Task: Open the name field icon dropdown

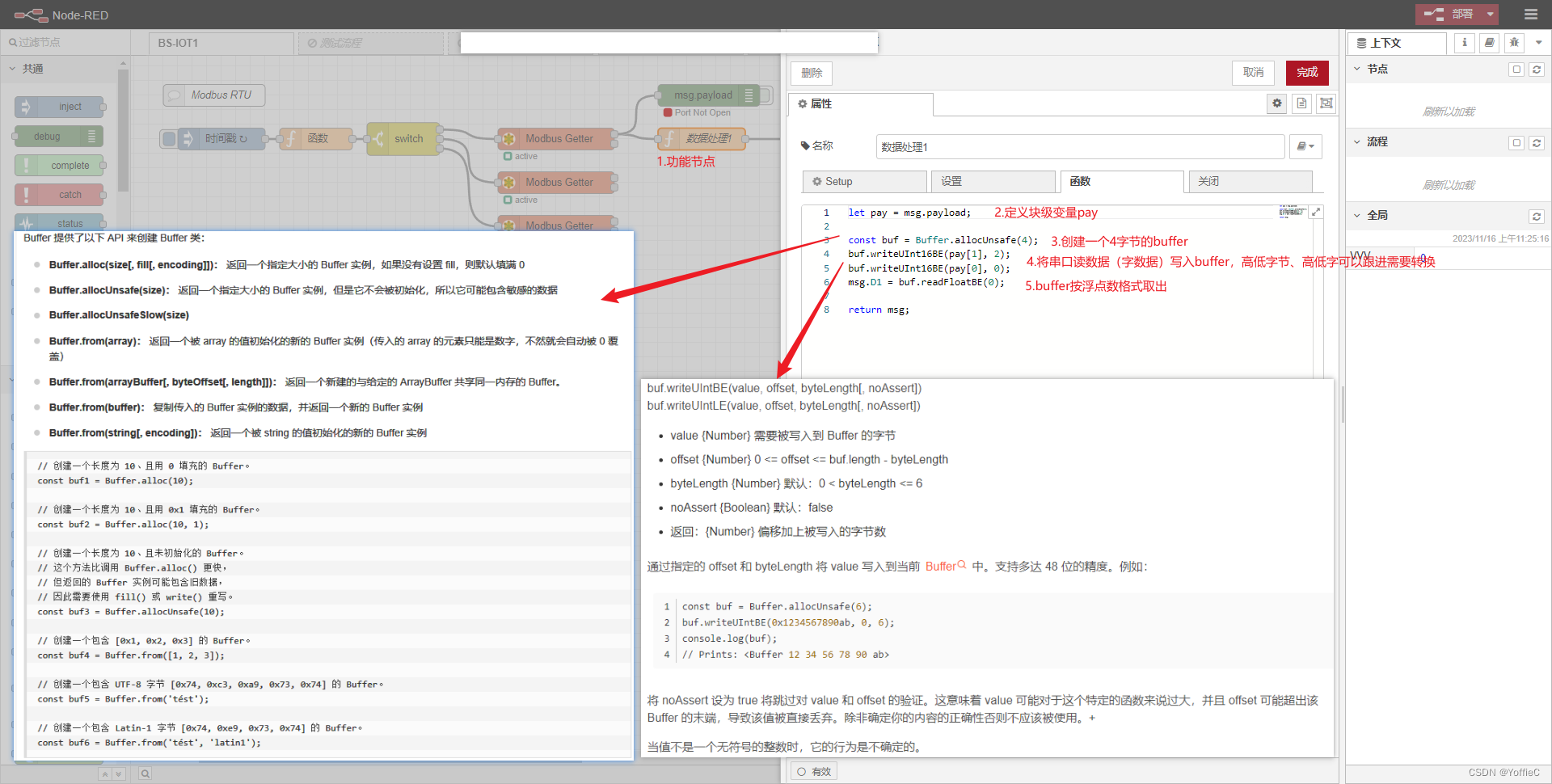Action: [x=1305, y=146]
